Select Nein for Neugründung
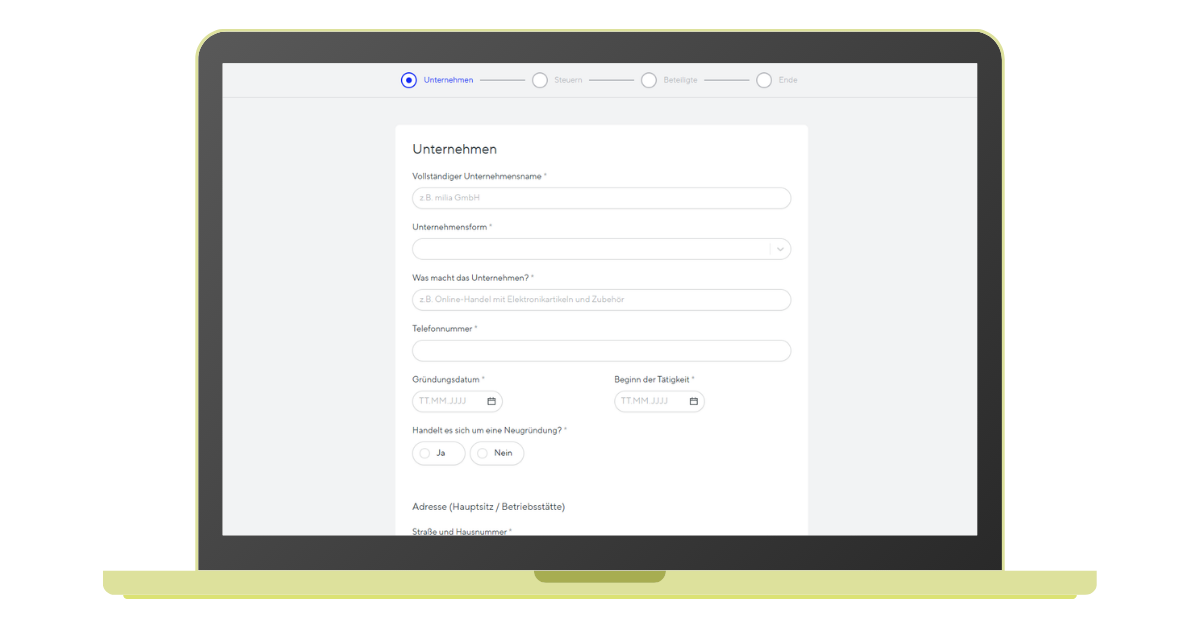Viewport: 1200px width, 628px height. pos(497,453)
